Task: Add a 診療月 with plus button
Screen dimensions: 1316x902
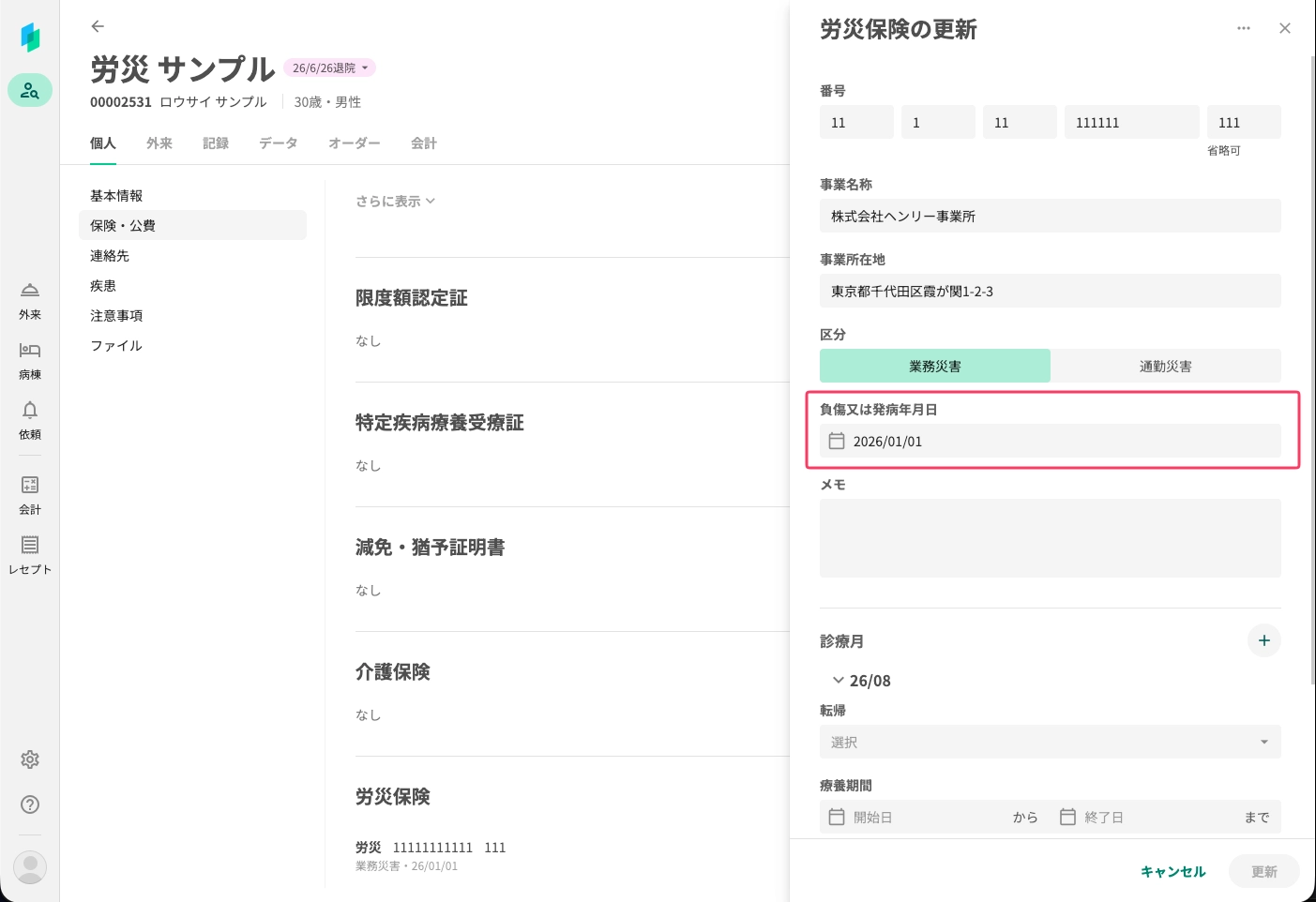Action: point(1264,640)
